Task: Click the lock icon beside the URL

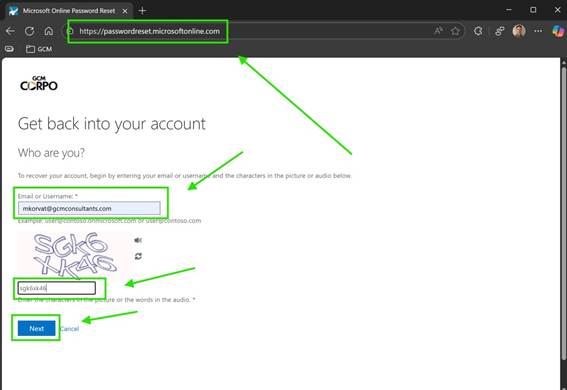Action: (x=71, y=31)
